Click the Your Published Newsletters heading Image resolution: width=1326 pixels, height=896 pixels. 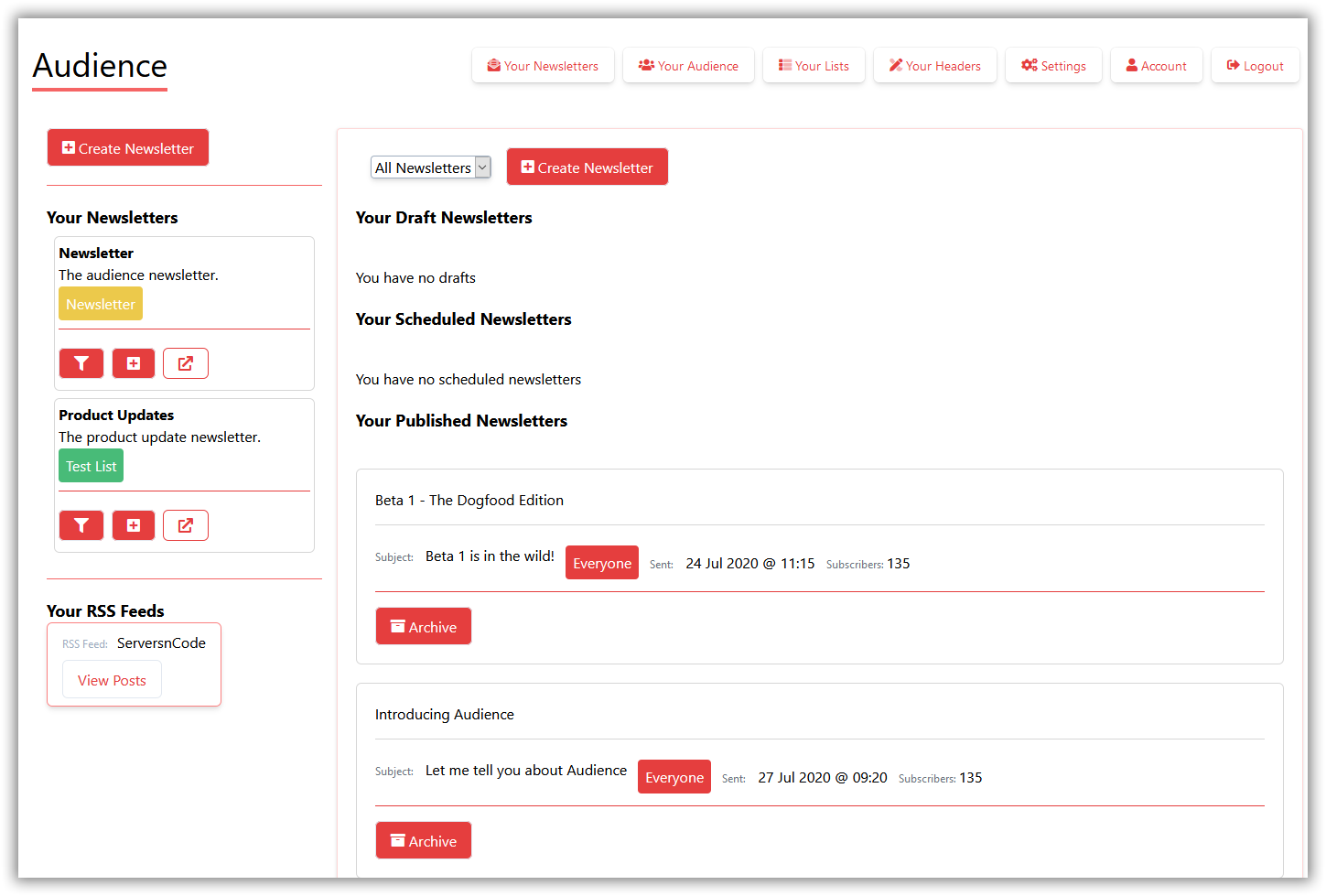[461, 420]
